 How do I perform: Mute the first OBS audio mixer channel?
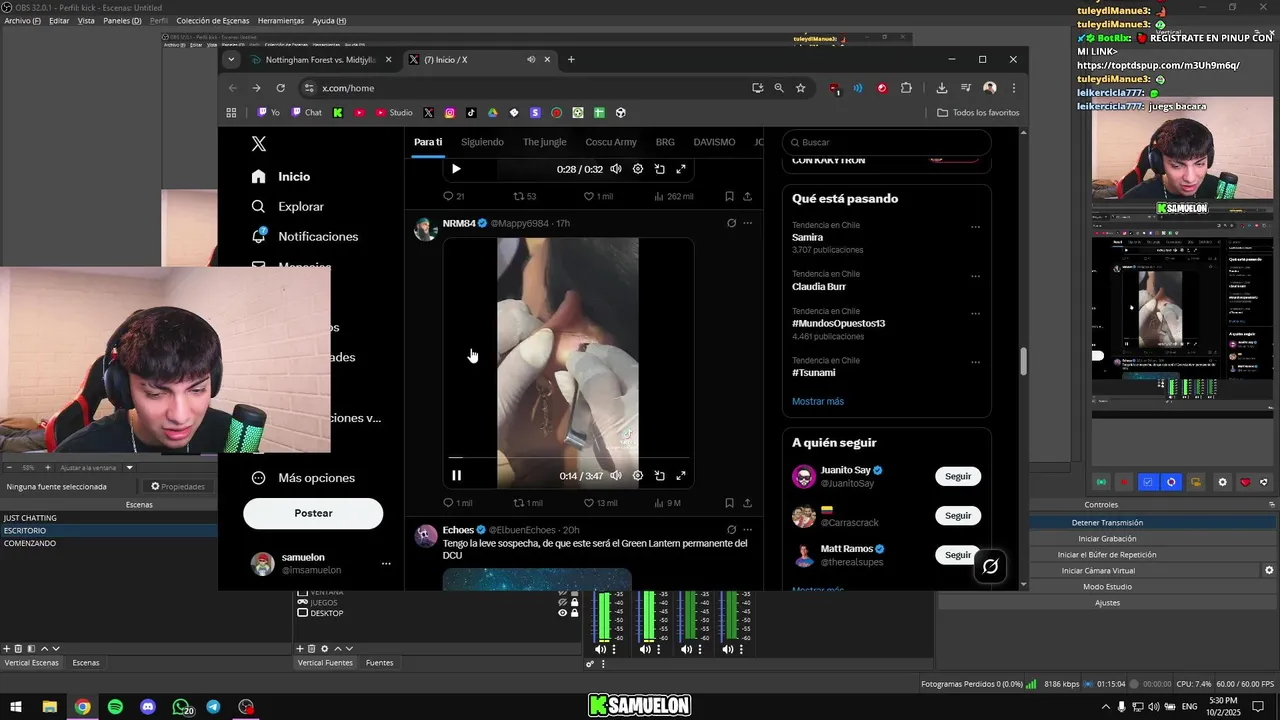click(x=600, y=650)
